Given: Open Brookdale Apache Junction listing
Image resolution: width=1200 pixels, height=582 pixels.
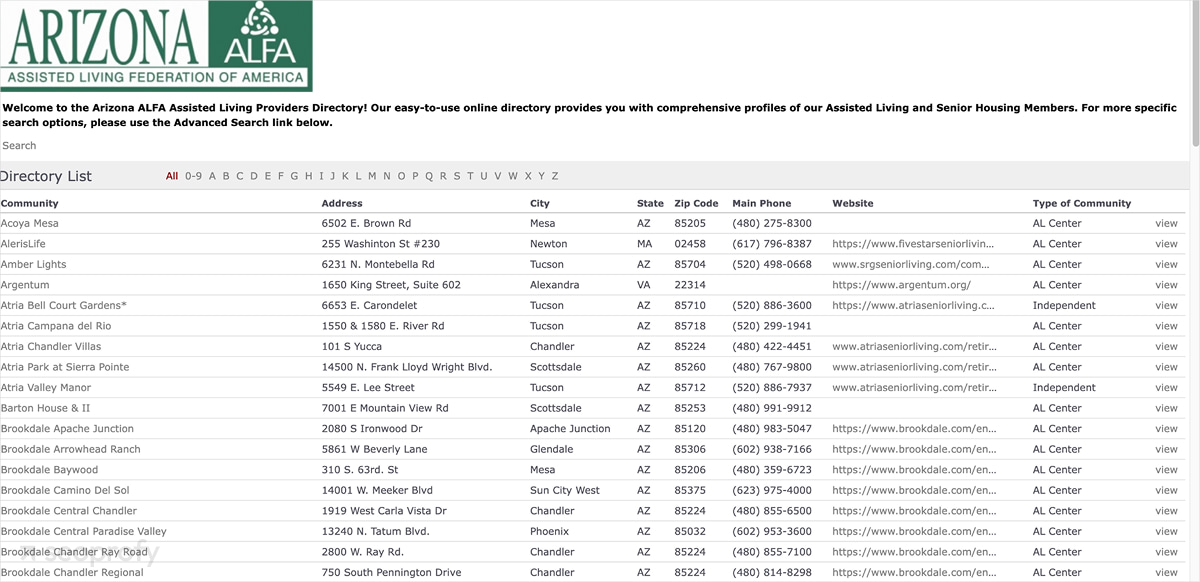Looking at the screenshot, I should (67, 428).
